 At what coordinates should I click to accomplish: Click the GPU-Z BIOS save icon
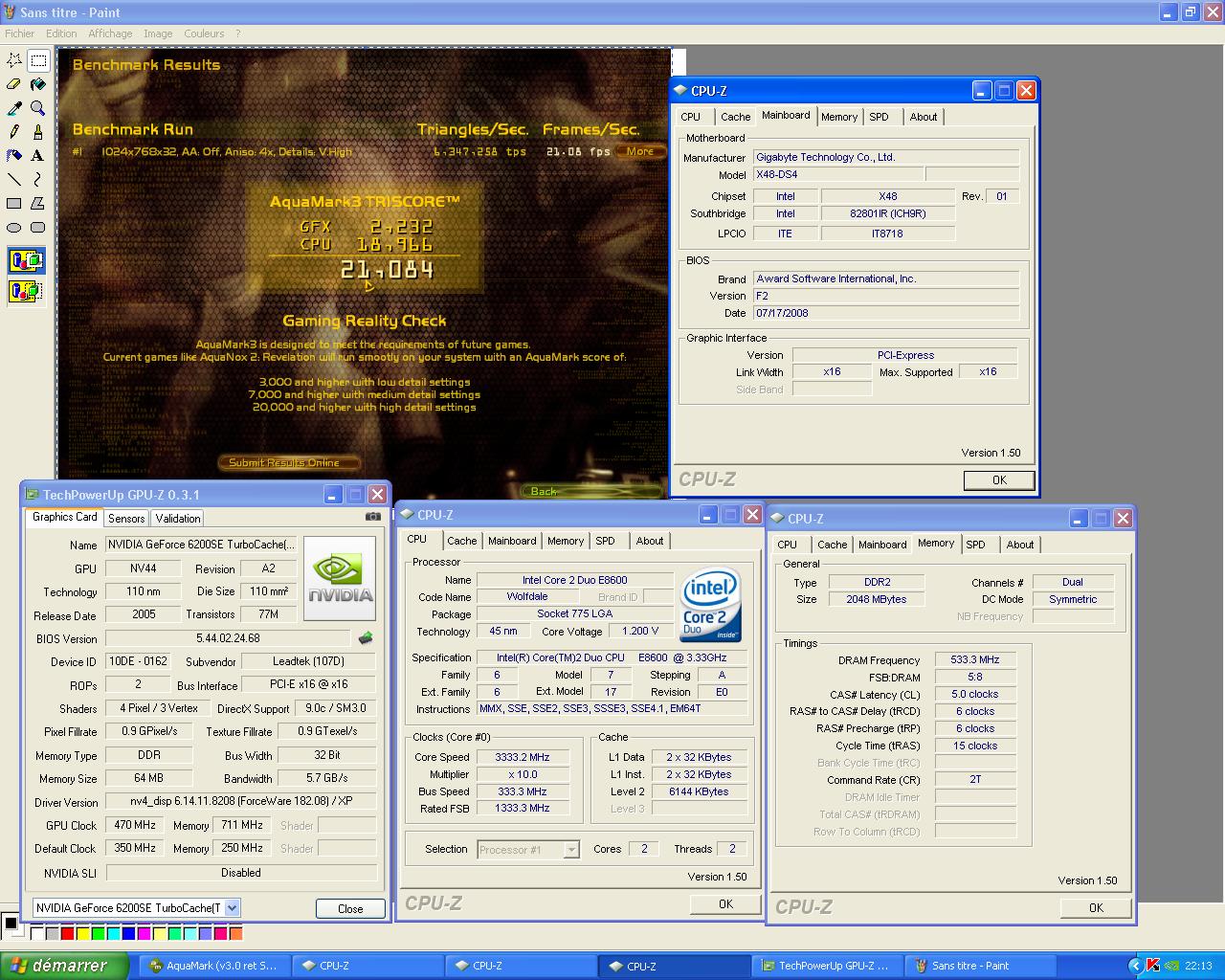pyautogui.click(x=365, y=637)
